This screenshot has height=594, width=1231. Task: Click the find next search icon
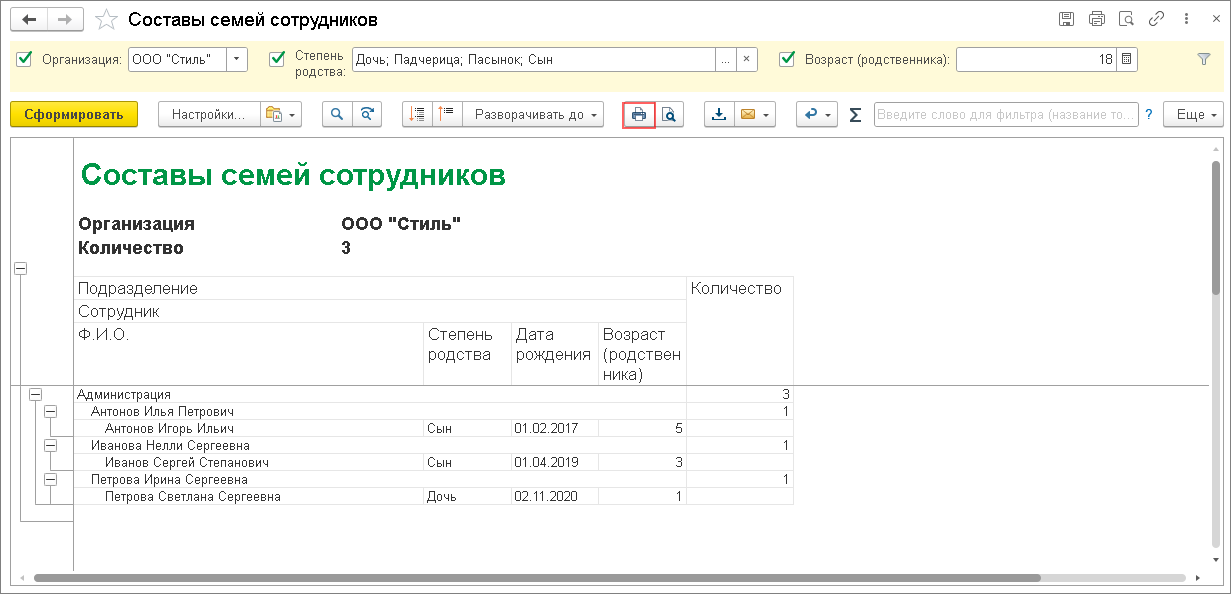[367, 115]
